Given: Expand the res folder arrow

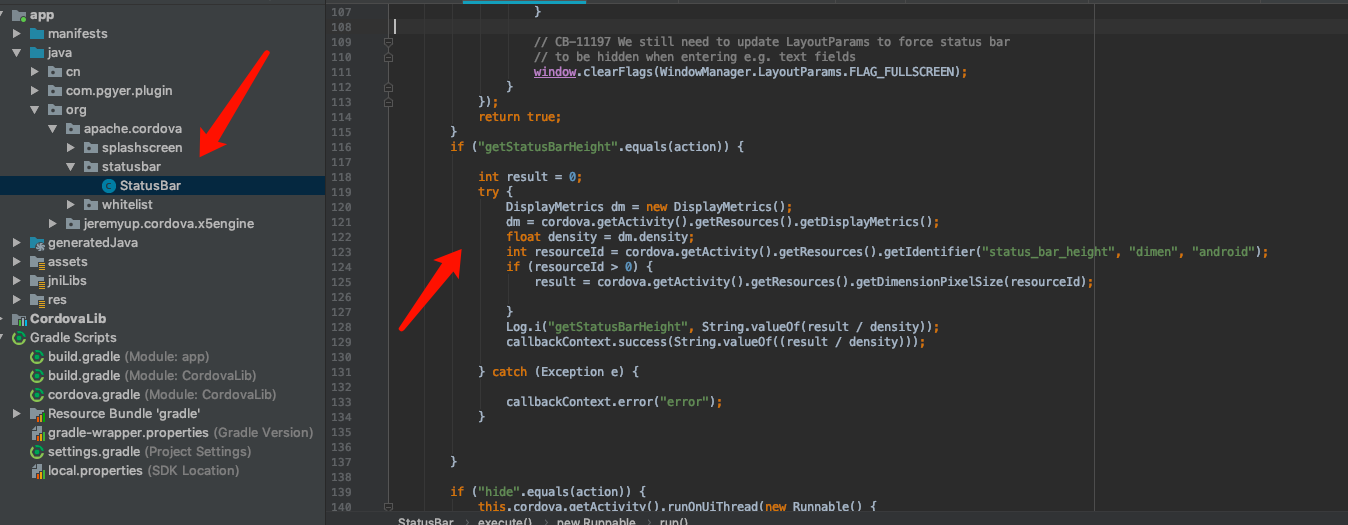Looking at the screenshot, I should click(17, 300).
